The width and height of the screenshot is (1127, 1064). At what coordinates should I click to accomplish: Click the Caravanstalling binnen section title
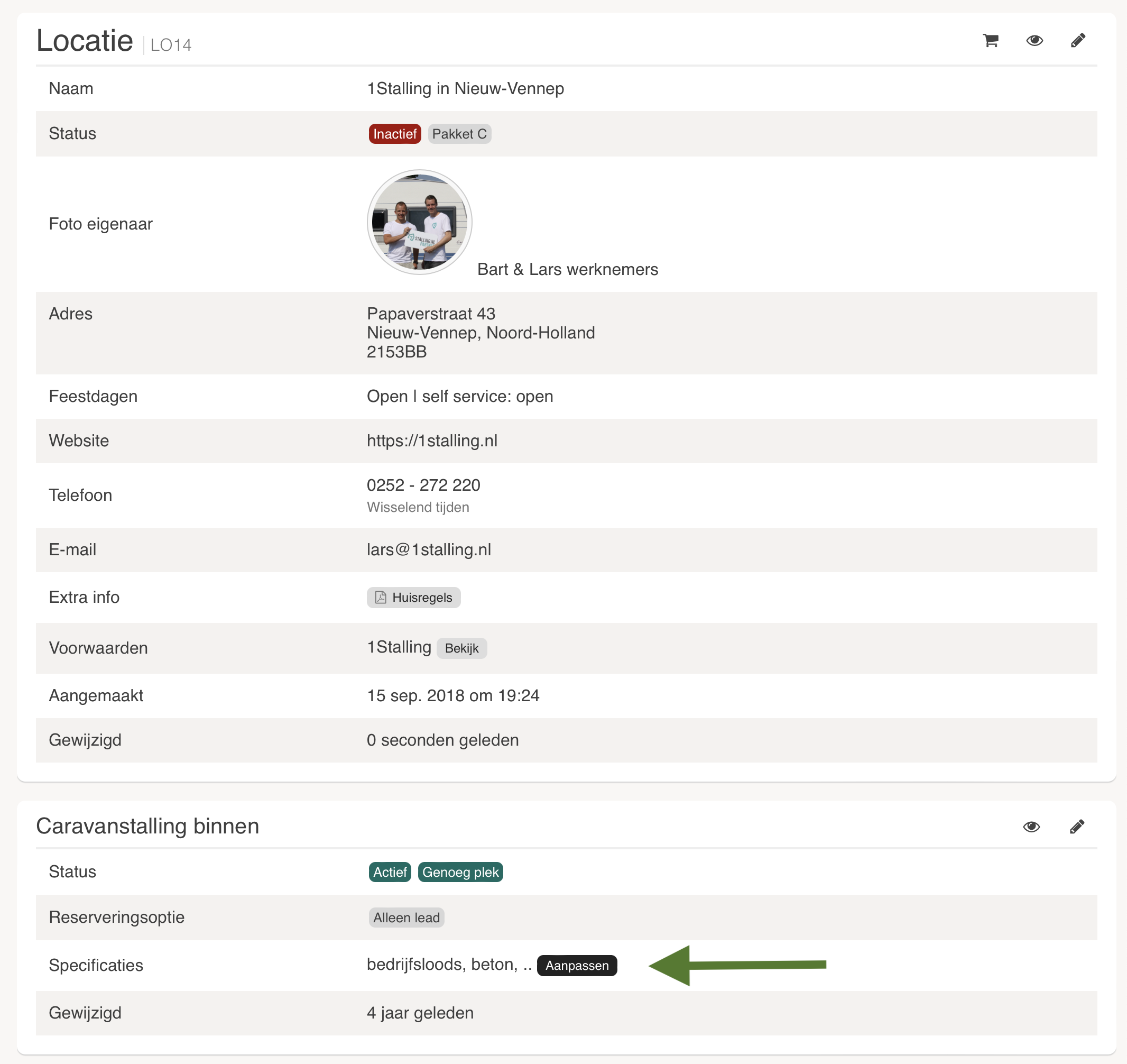pos(147,826)
